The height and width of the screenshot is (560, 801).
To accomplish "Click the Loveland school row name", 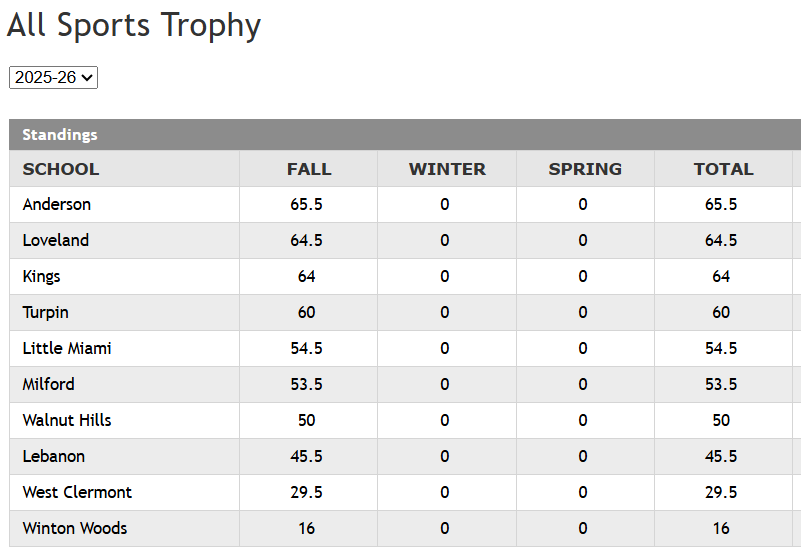I will pos(56,240).
